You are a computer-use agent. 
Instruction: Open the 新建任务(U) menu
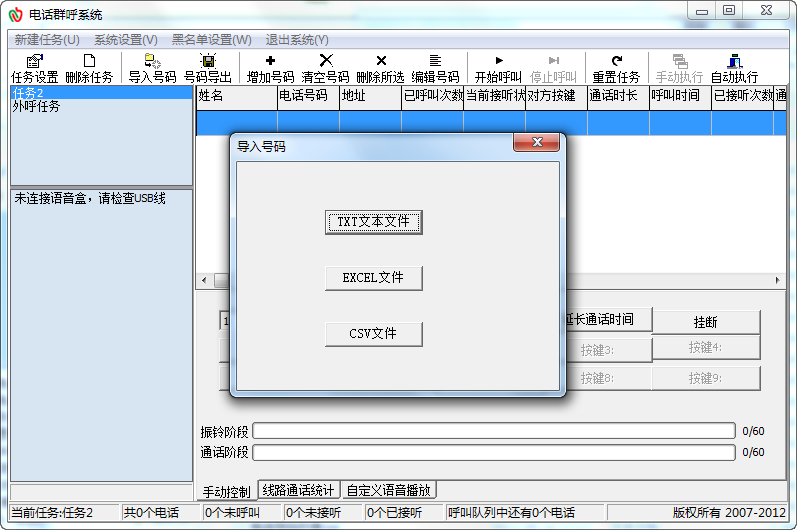pos(47,40)
